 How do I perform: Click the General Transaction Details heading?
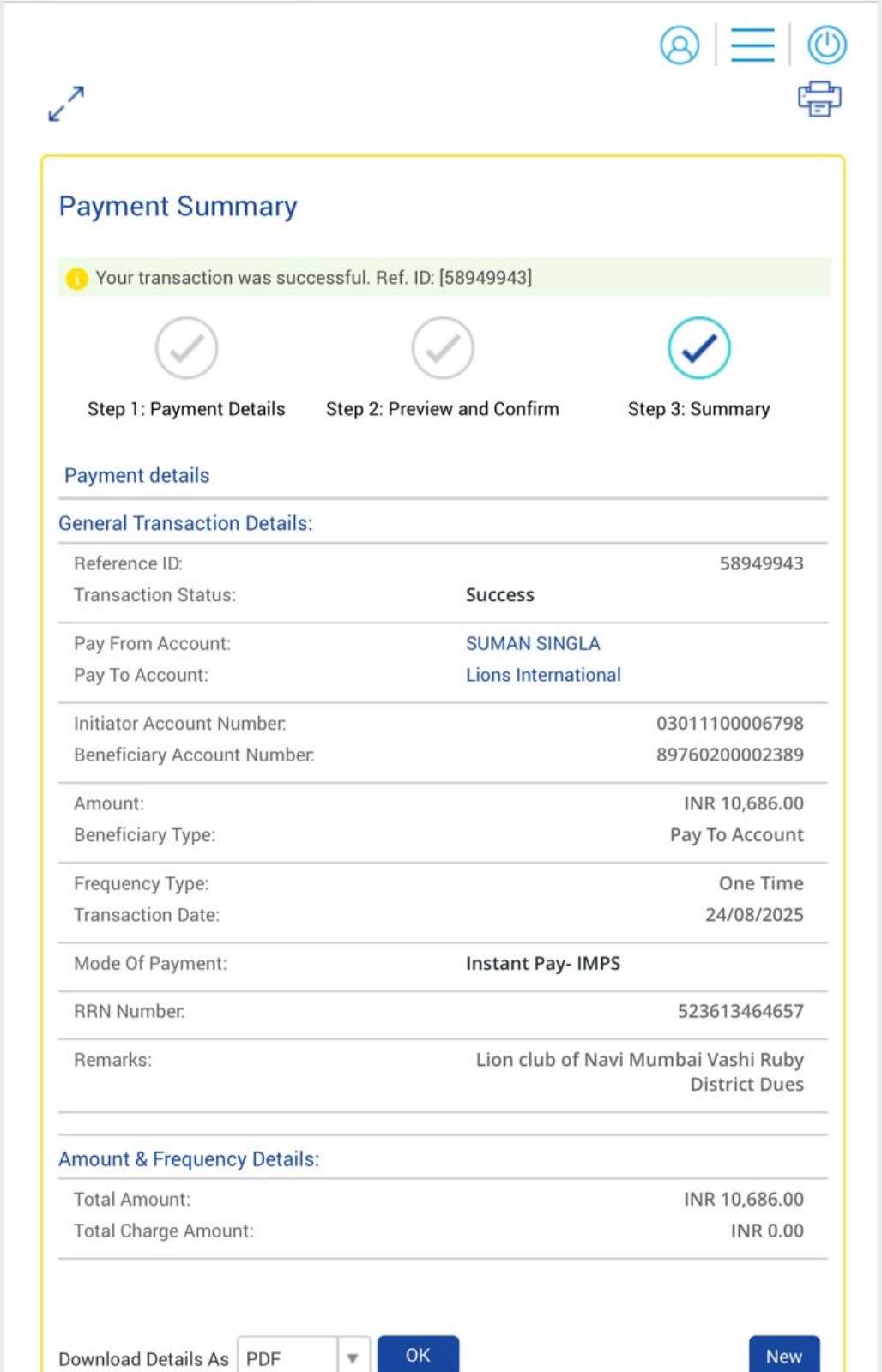click(x=185, y=524)
